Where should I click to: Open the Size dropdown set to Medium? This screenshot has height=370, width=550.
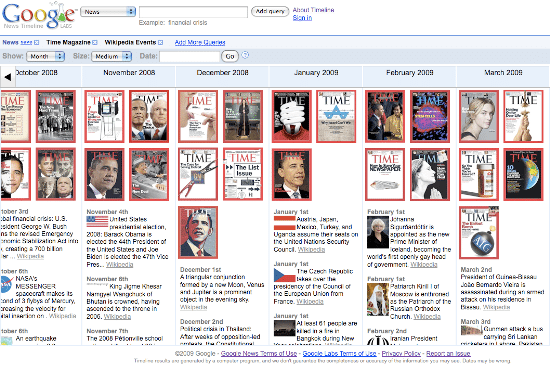(x=112, y=56)
